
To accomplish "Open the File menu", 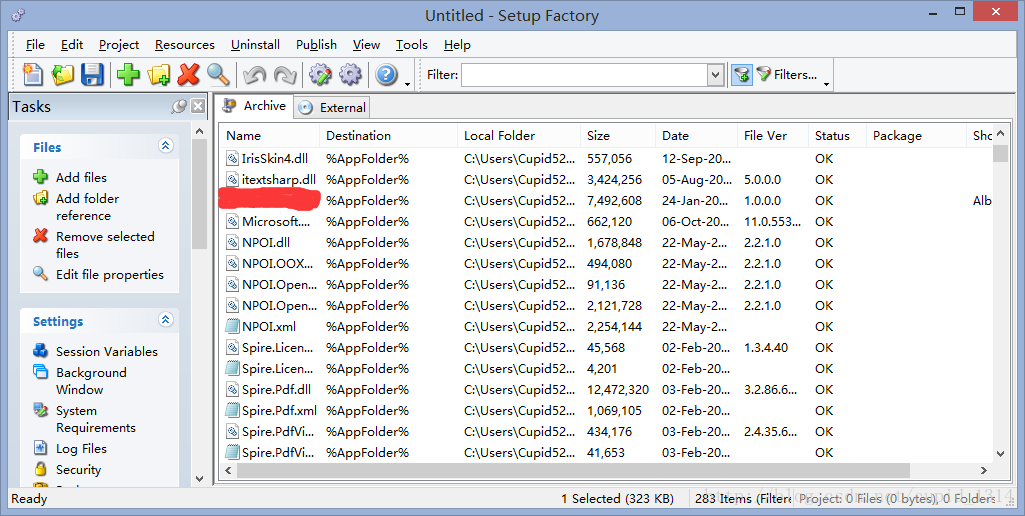I will (35, 44).
